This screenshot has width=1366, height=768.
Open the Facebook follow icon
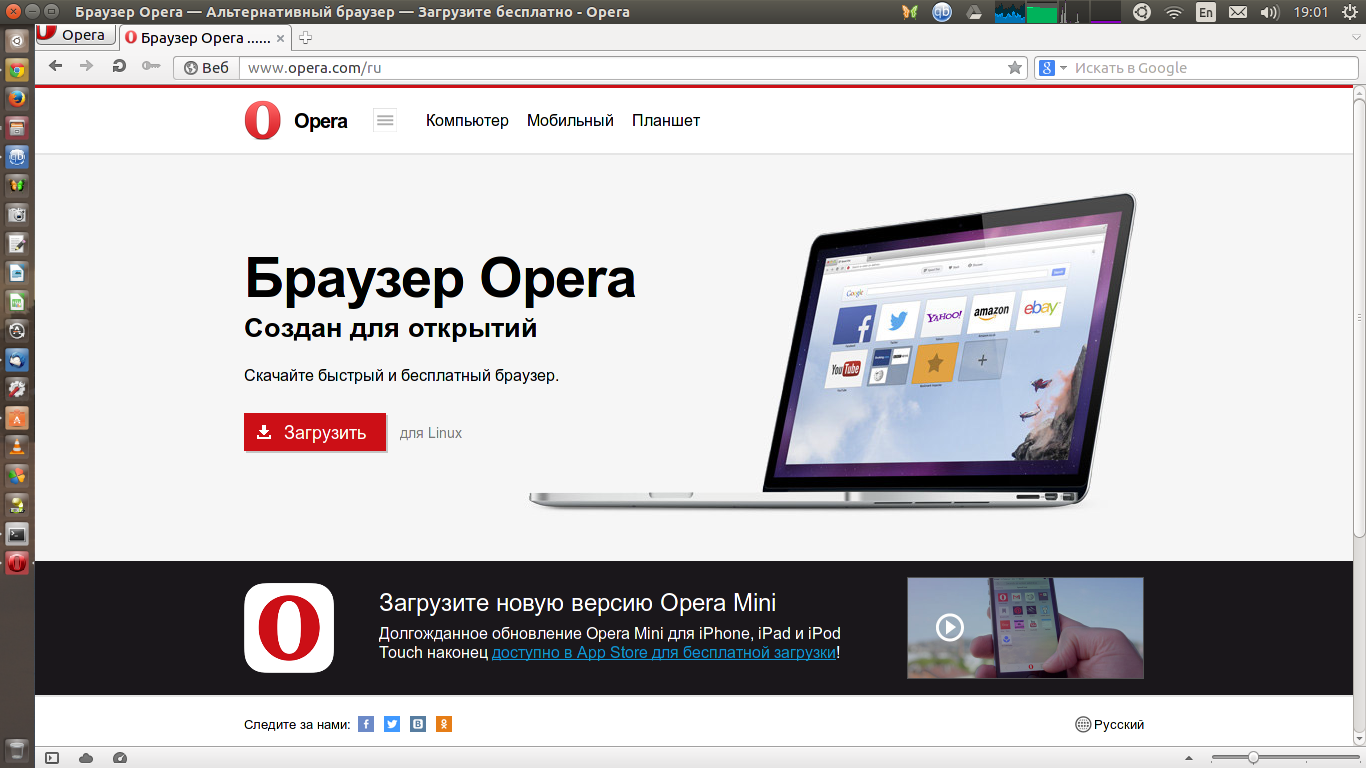tap(366, 724)
